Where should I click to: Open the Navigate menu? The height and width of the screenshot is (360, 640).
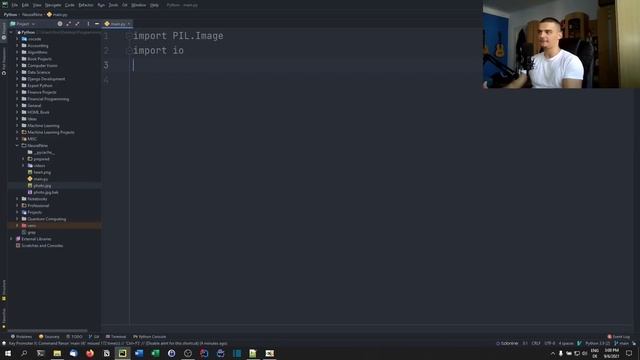pos(53,5)
